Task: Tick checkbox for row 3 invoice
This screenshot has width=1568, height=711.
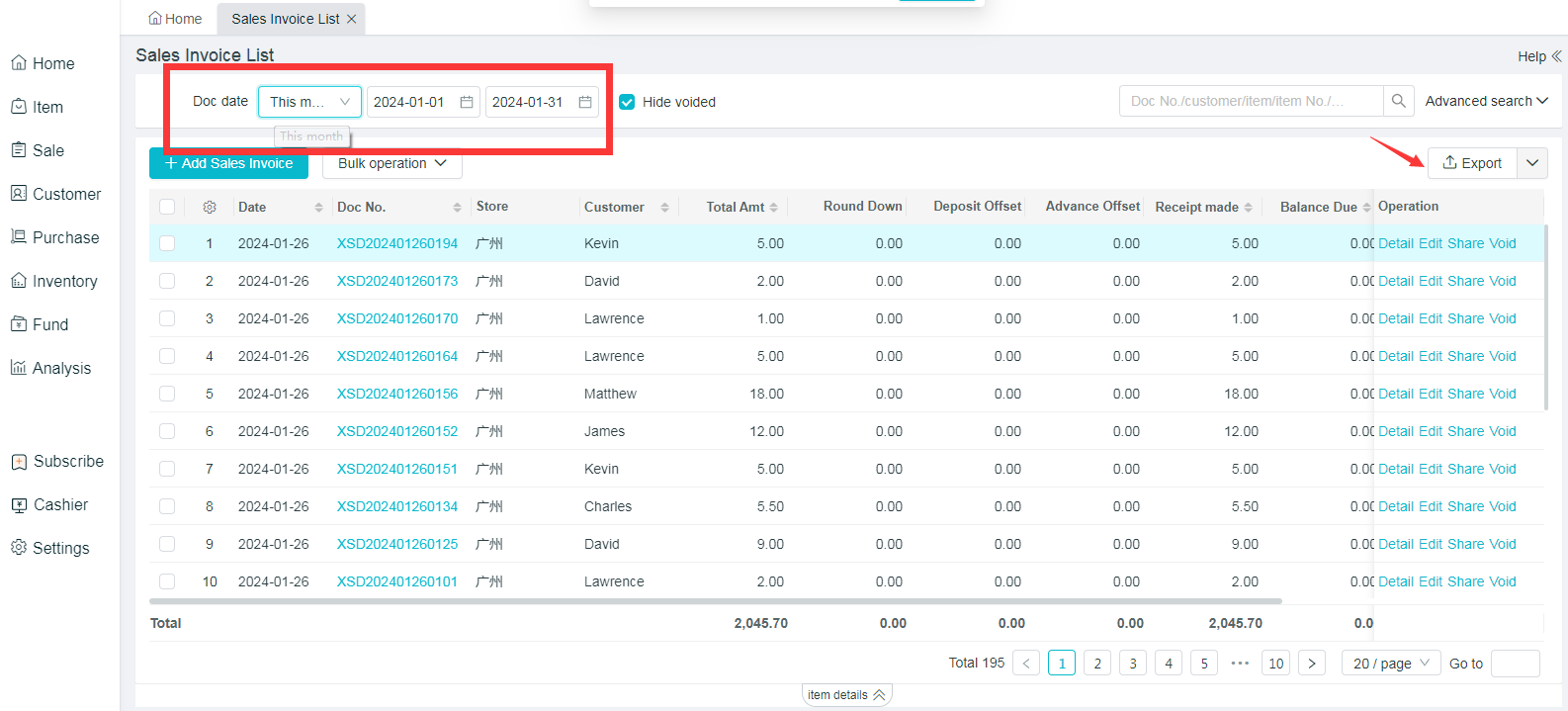Action: point(167,318)
